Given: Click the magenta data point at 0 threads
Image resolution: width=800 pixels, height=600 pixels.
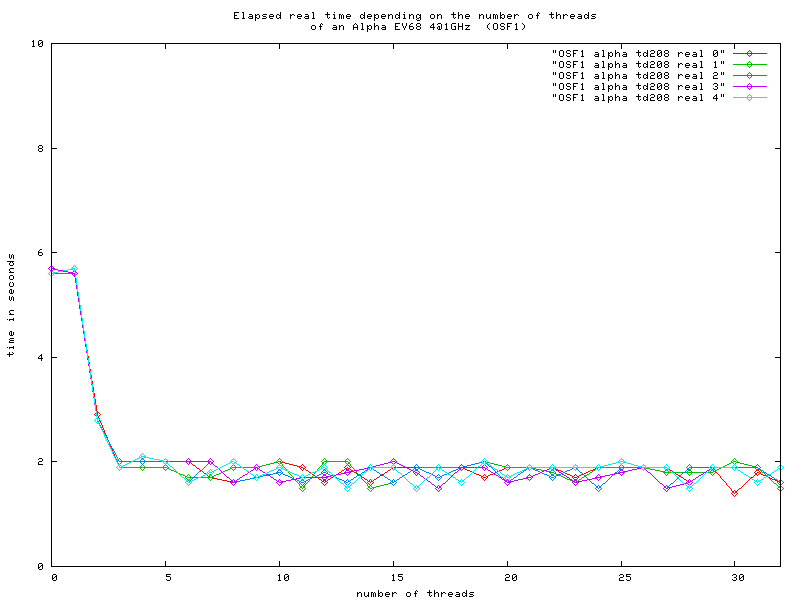Looking at the screenshot, I should pos(52,268).
